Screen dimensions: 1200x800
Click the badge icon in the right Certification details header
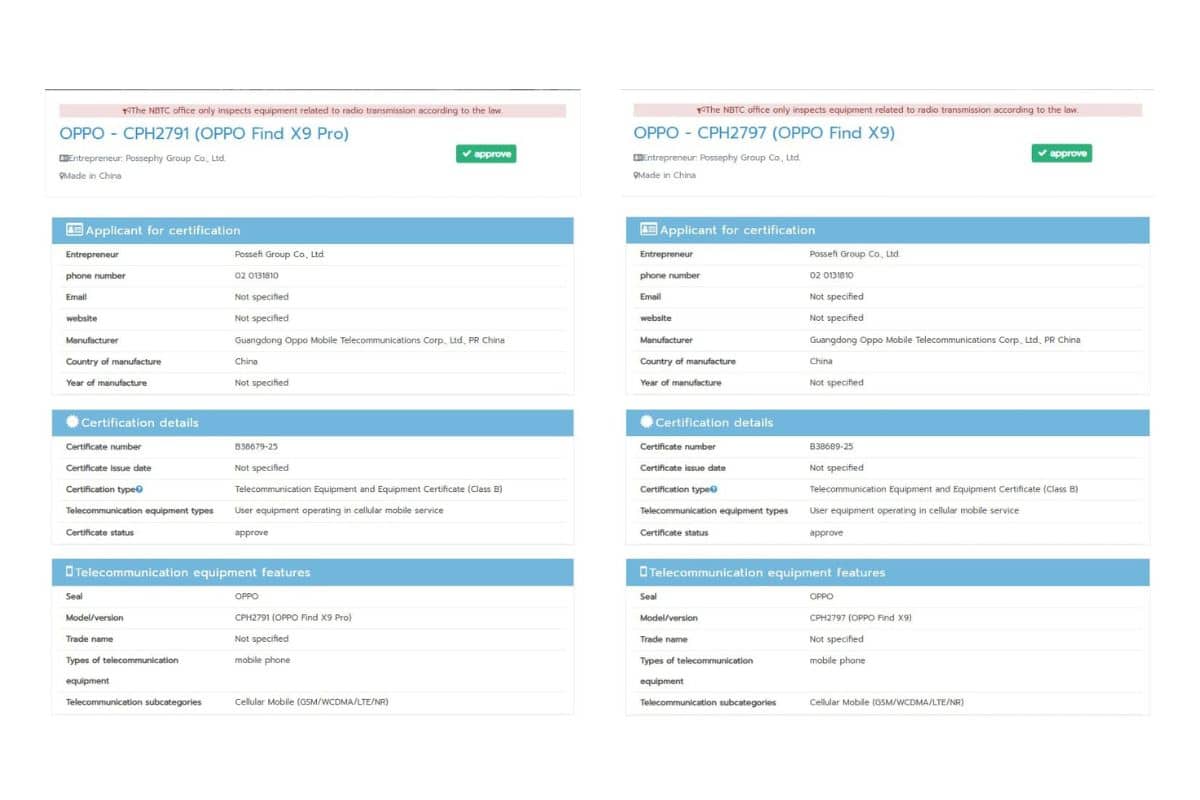click(647, 422)
